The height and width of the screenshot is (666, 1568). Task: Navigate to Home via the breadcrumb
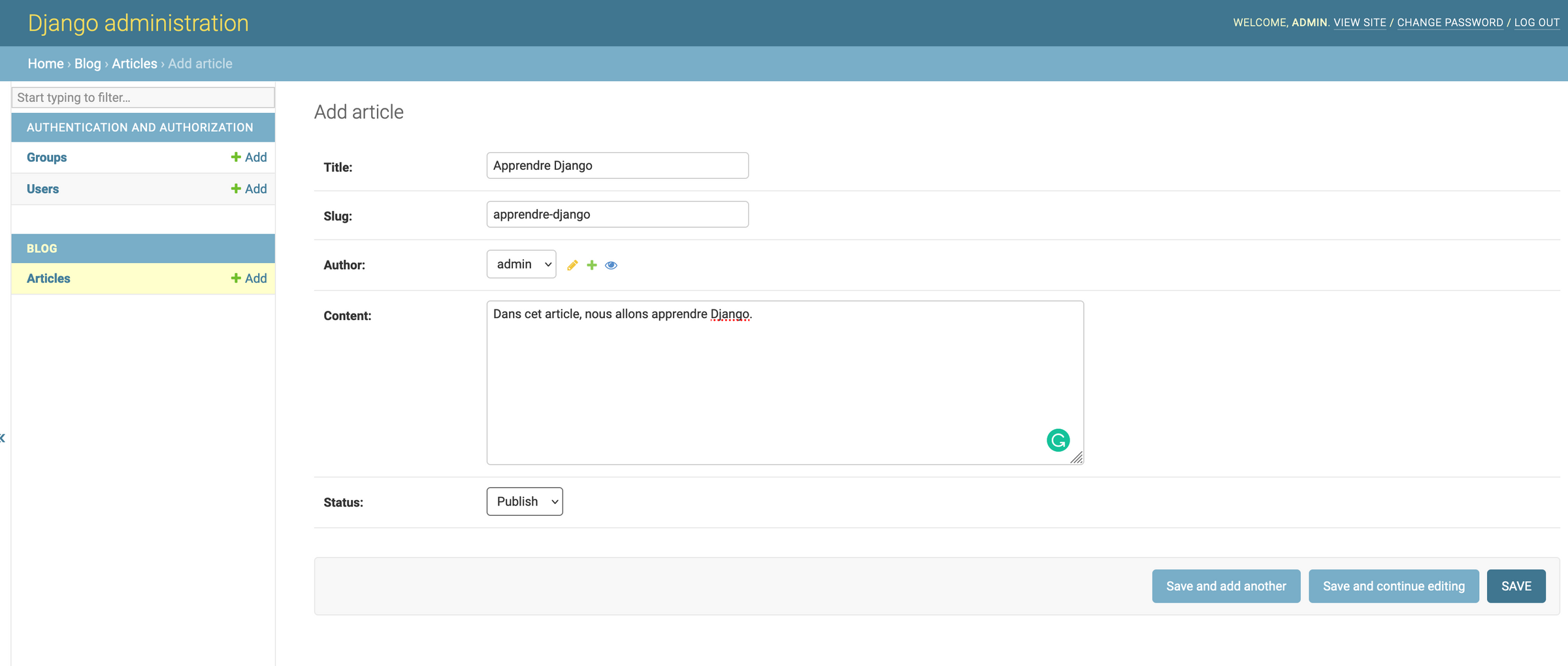pos(45,63)
